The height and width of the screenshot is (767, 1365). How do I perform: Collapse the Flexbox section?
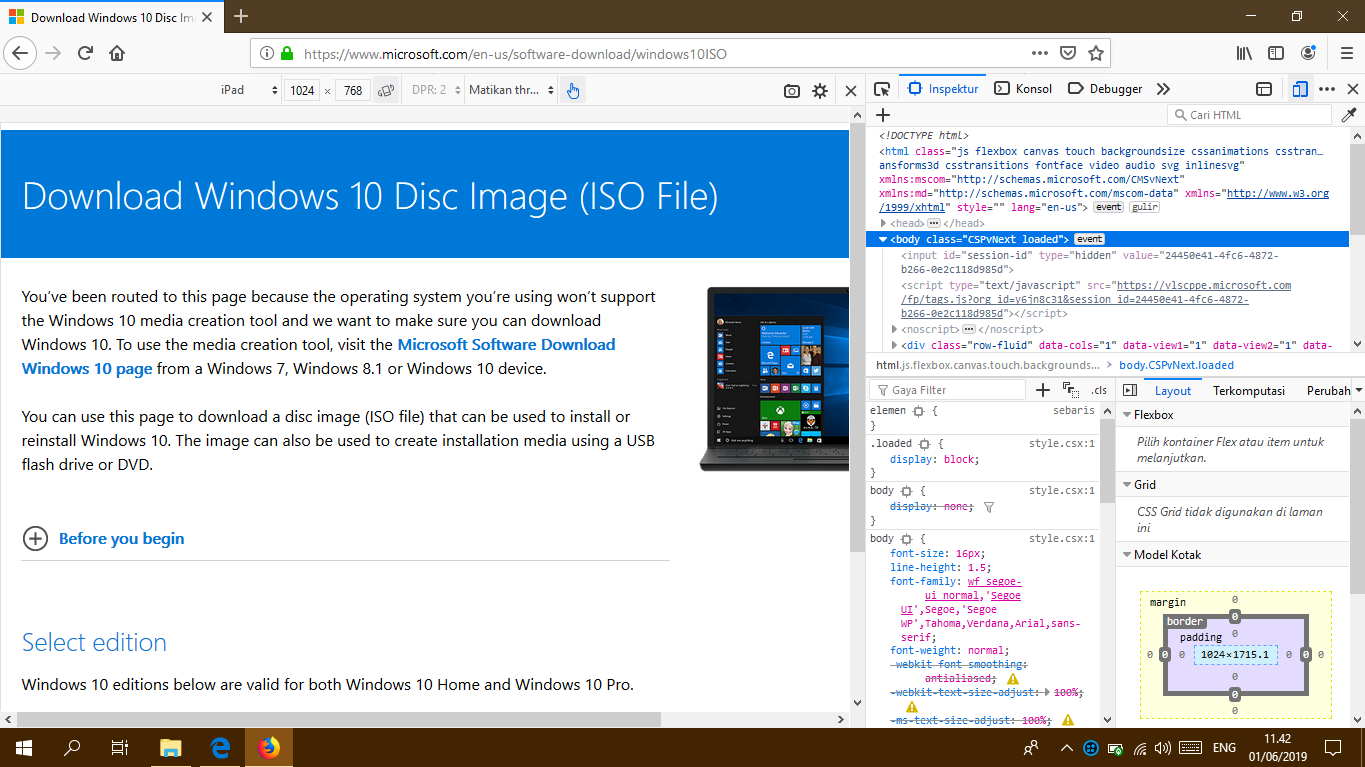click(1126, 415)
